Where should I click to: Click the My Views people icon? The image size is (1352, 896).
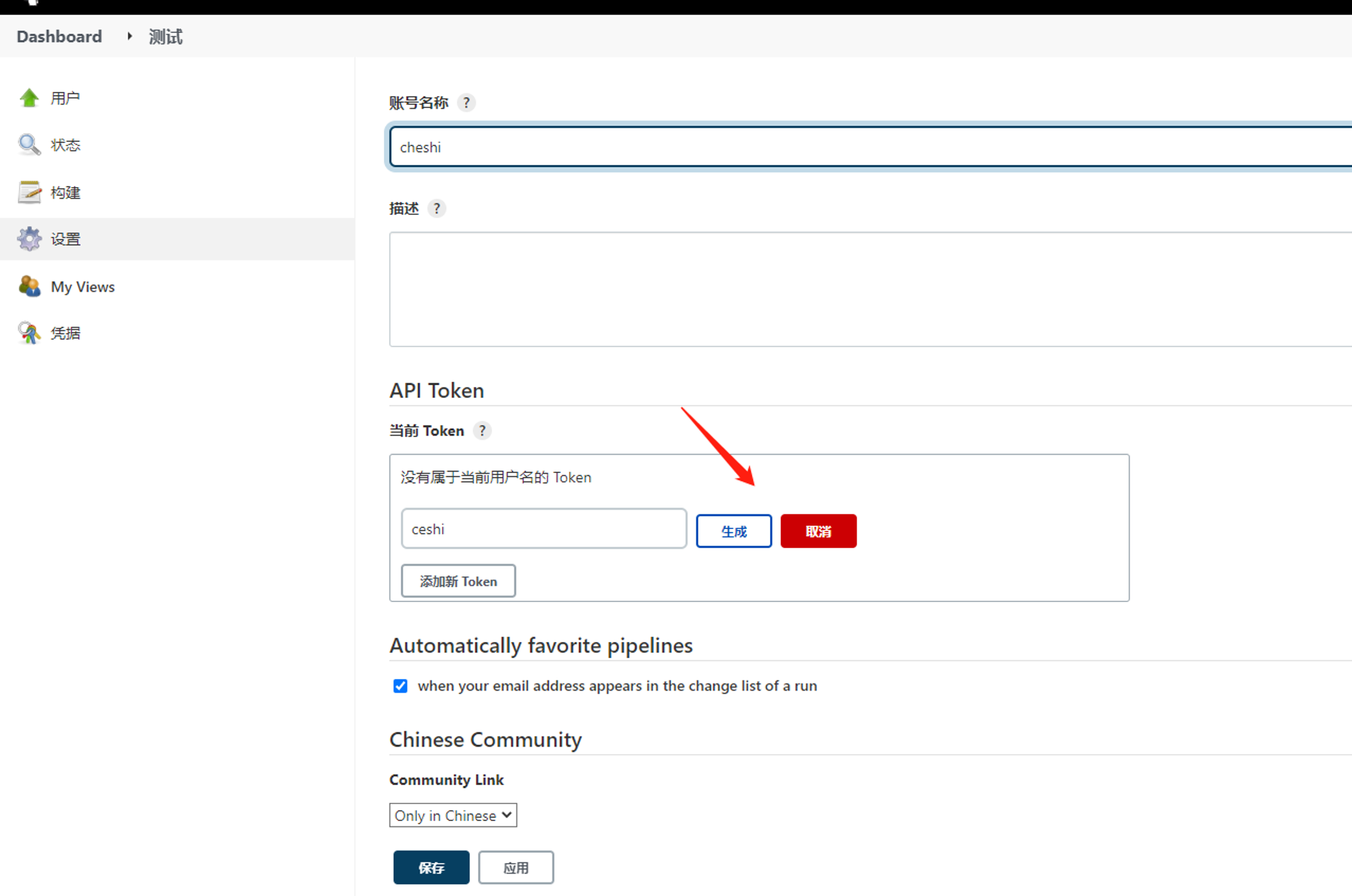pyautogui.click(x=29, y=286)
